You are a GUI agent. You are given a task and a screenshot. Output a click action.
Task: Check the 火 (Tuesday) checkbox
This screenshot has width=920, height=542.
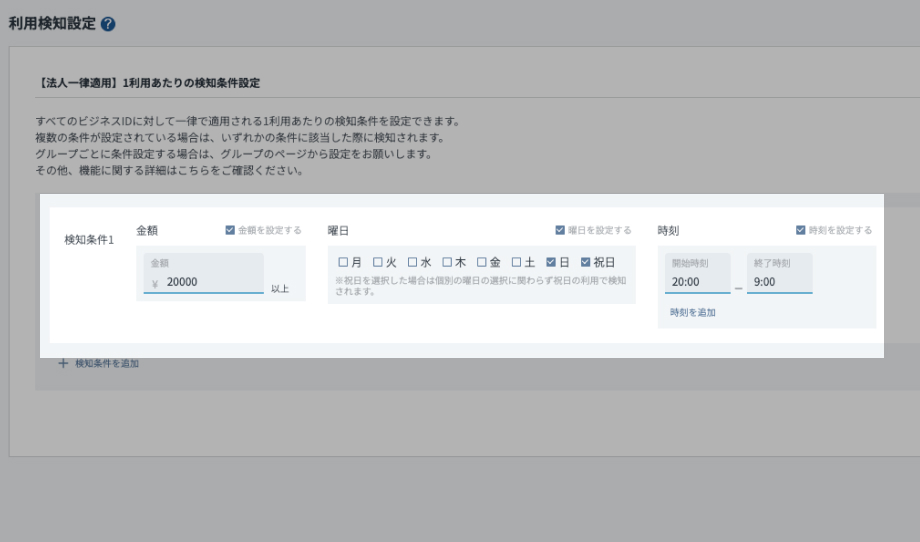(x=378, y=262)
